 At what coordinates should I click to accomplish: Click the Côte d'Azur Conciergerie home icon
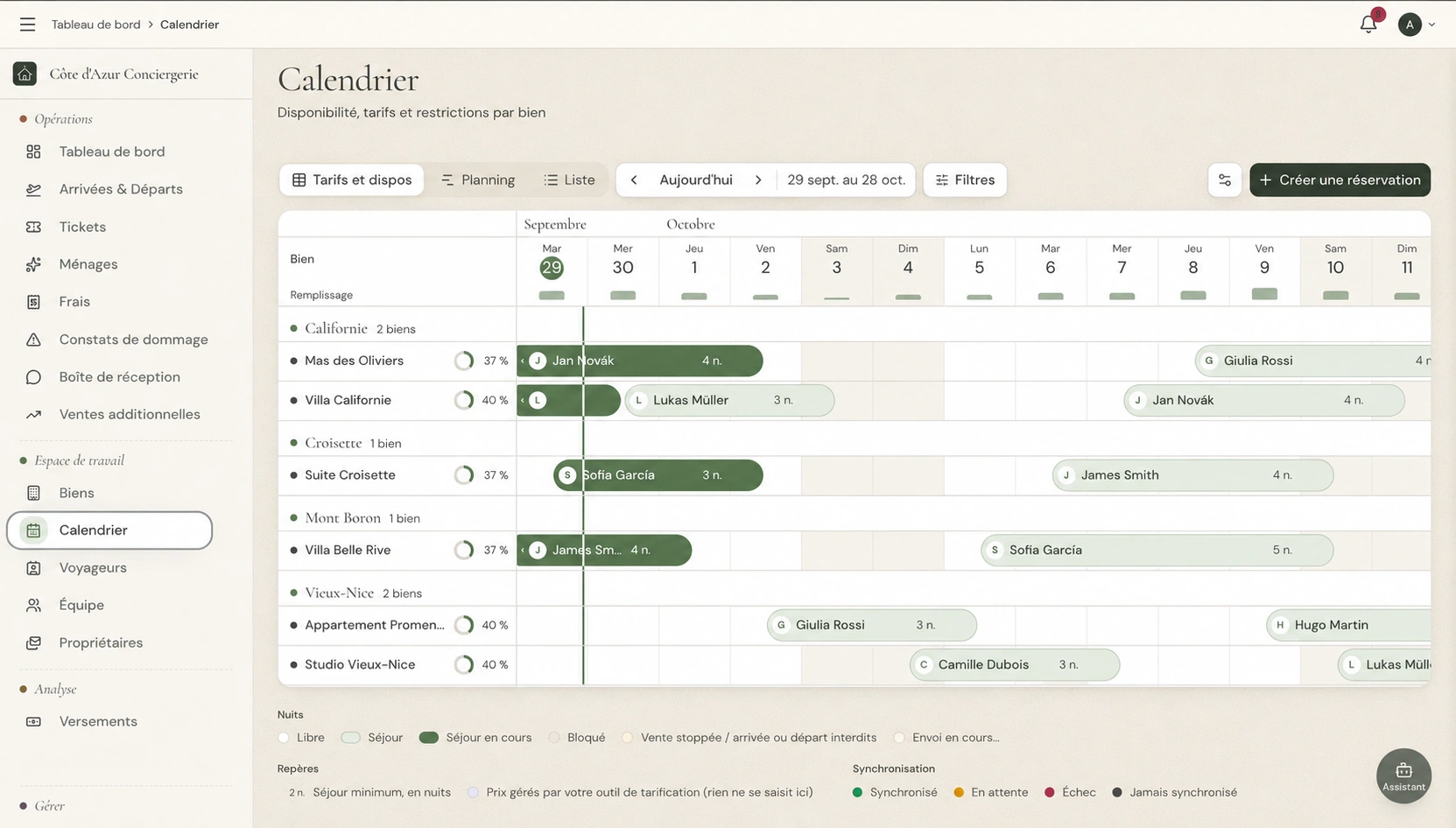25,74
